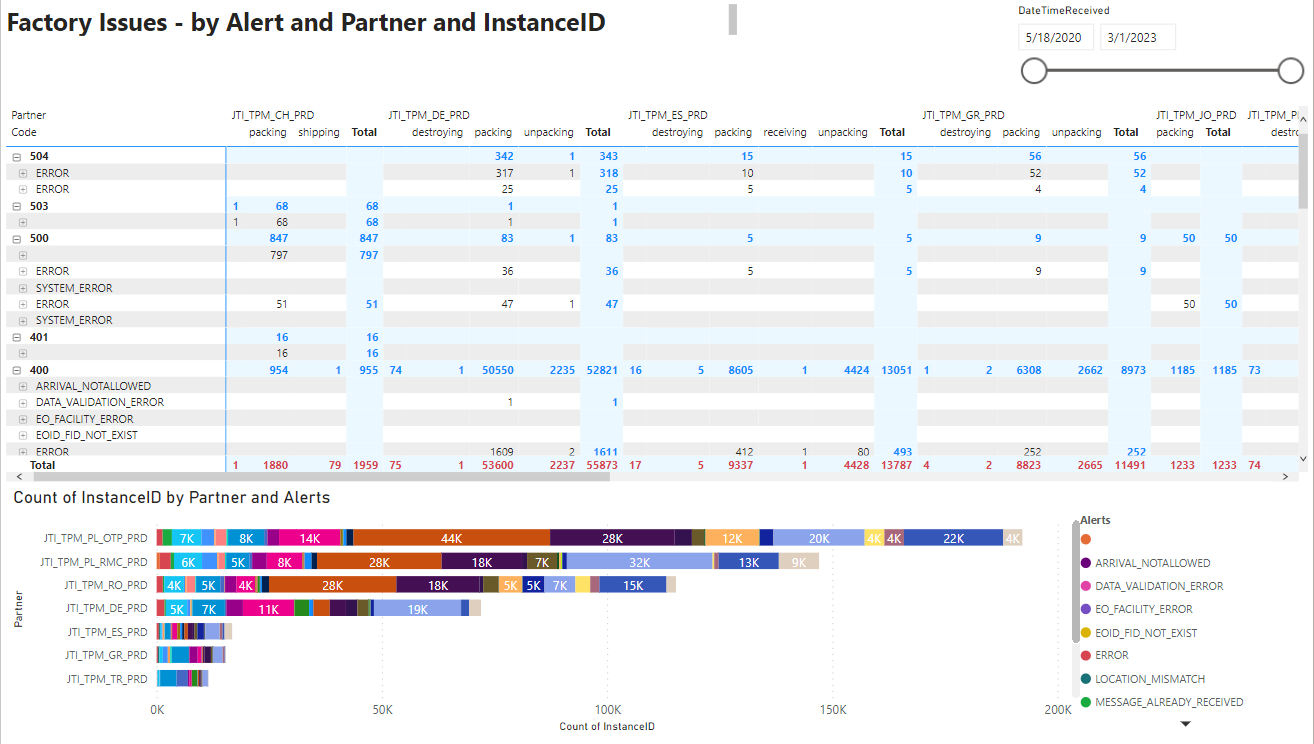Select JTI_TPM_PL_OTP_PRD axis label
Viewport: 1314px width, 744px height.
pos(95,538)
